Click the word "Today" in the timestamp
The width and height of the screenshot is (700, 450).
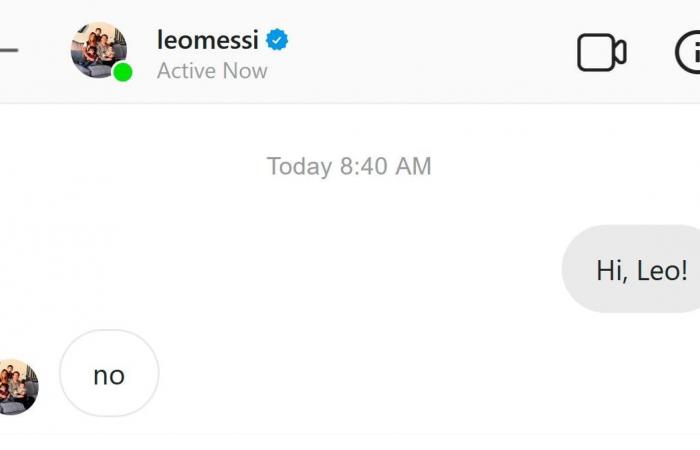pyautogui.click(x=300, y=167)
